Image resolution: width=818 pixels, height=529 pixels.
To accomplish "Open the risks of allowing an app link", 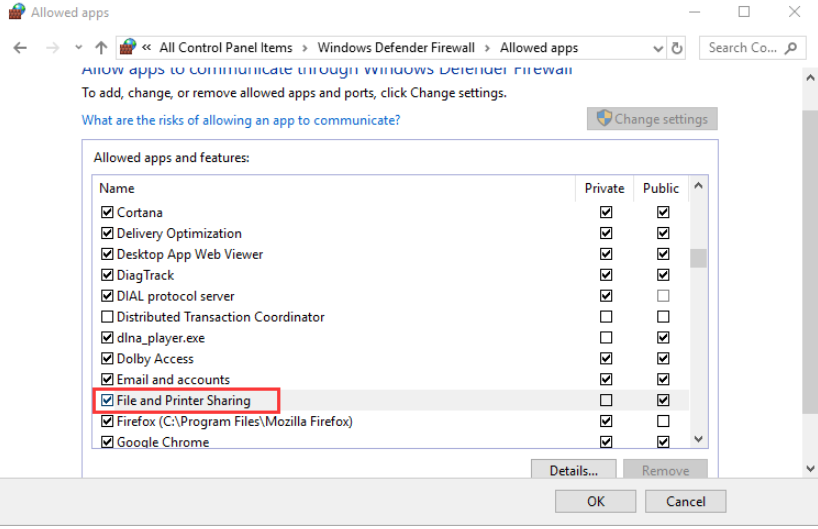I will coord(241,120).
